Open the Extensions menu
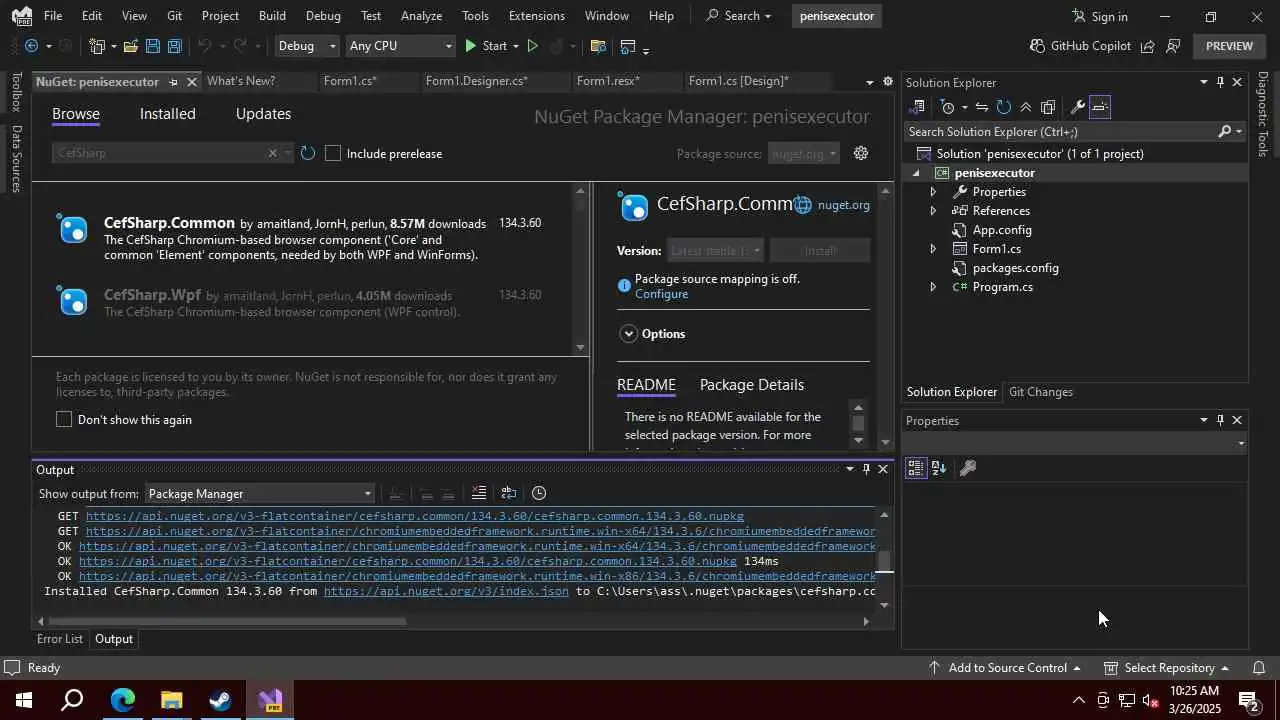This screenshot has width=1280, height=720. 536,16
